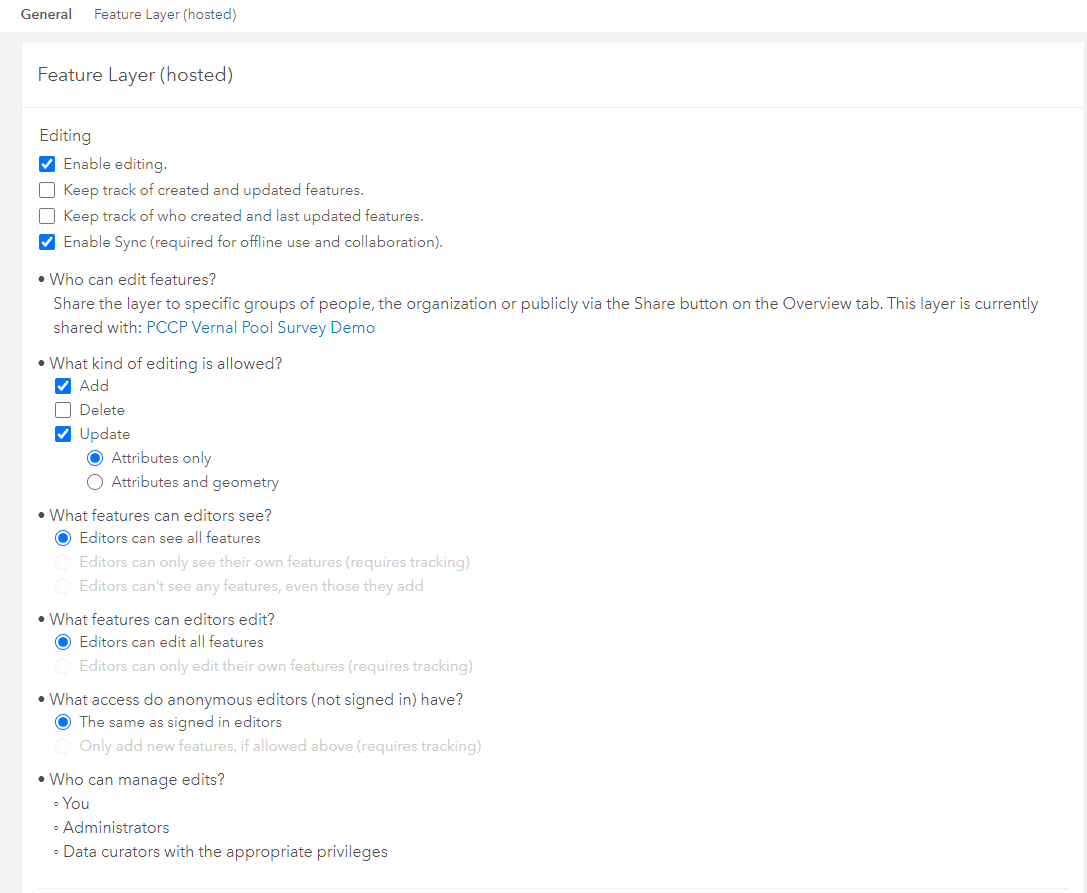Disable the Enable editing checkbox
The height and width of the screenshot is (893, 1087).
47,163
